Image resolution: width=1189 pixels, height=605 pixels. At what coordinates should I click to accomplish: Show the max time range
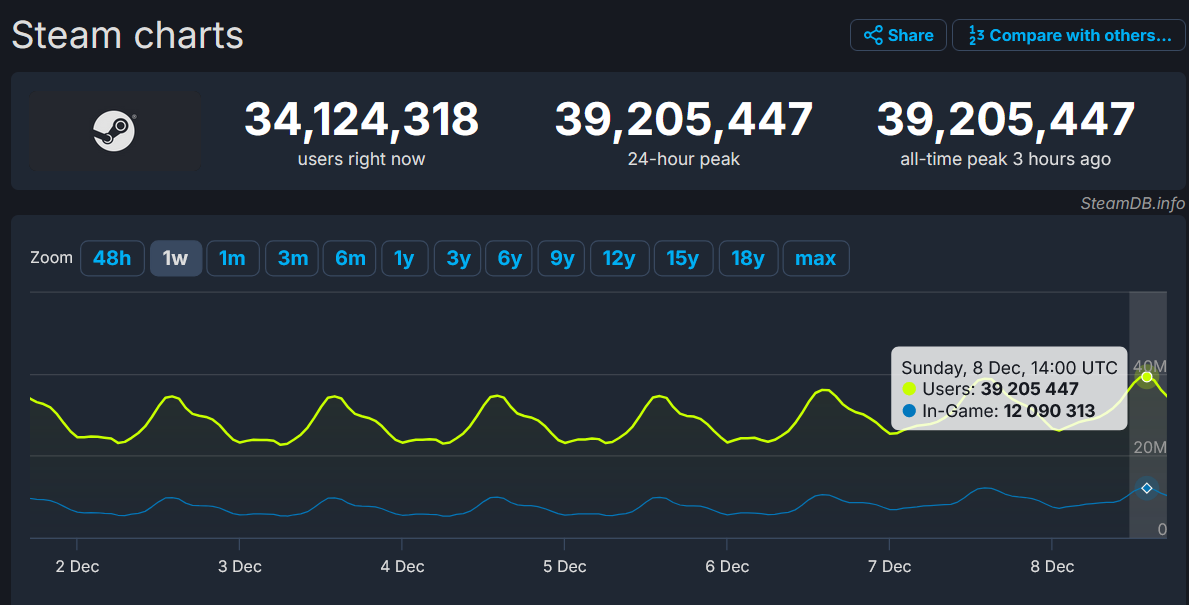(816, 259)
